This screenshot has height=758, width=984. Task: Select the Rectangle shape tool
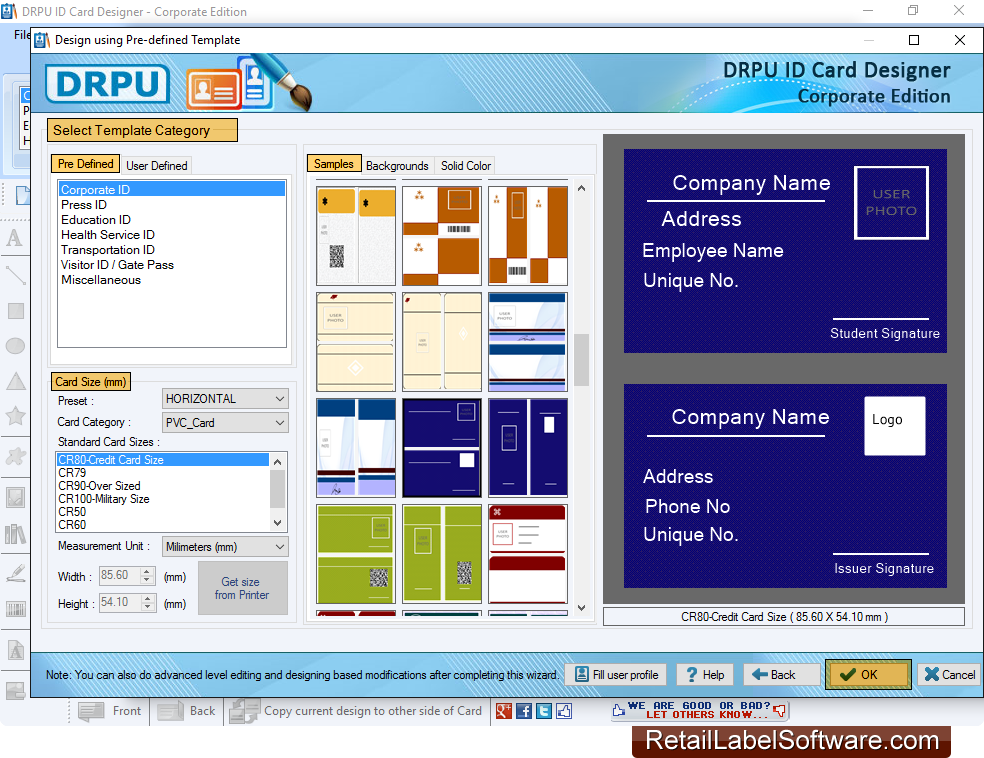tap(15, 310)
